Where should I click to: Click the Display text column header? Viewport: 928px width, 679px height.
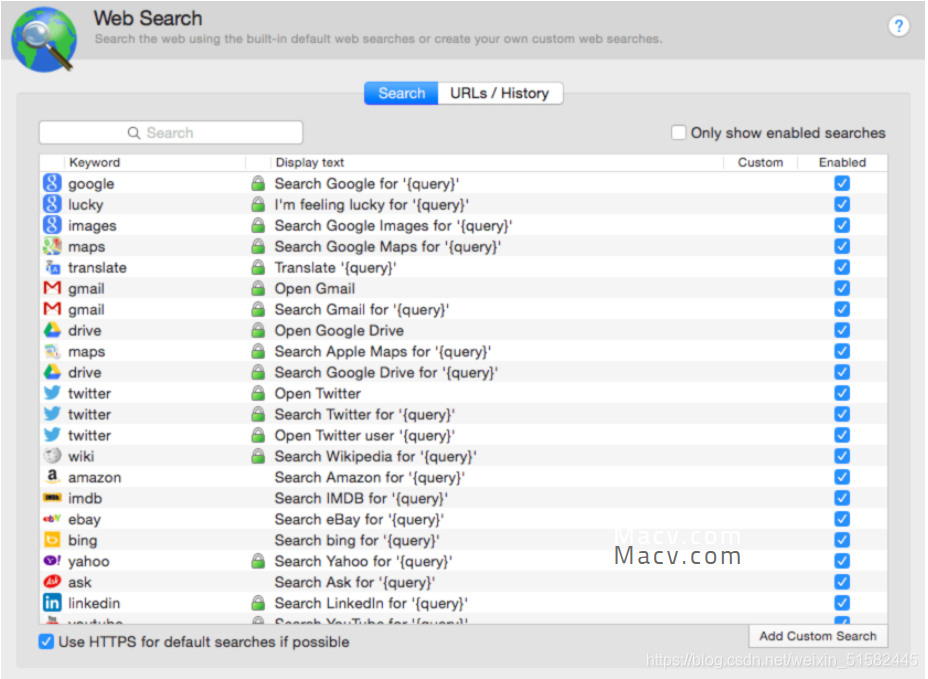tap(497, 162)
